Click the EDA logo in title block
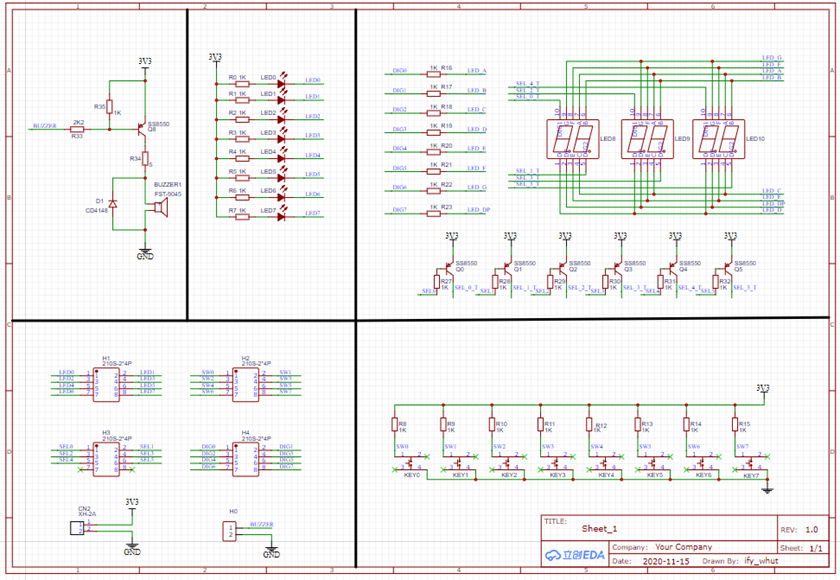The image size is (840, 580). point(574,553)
